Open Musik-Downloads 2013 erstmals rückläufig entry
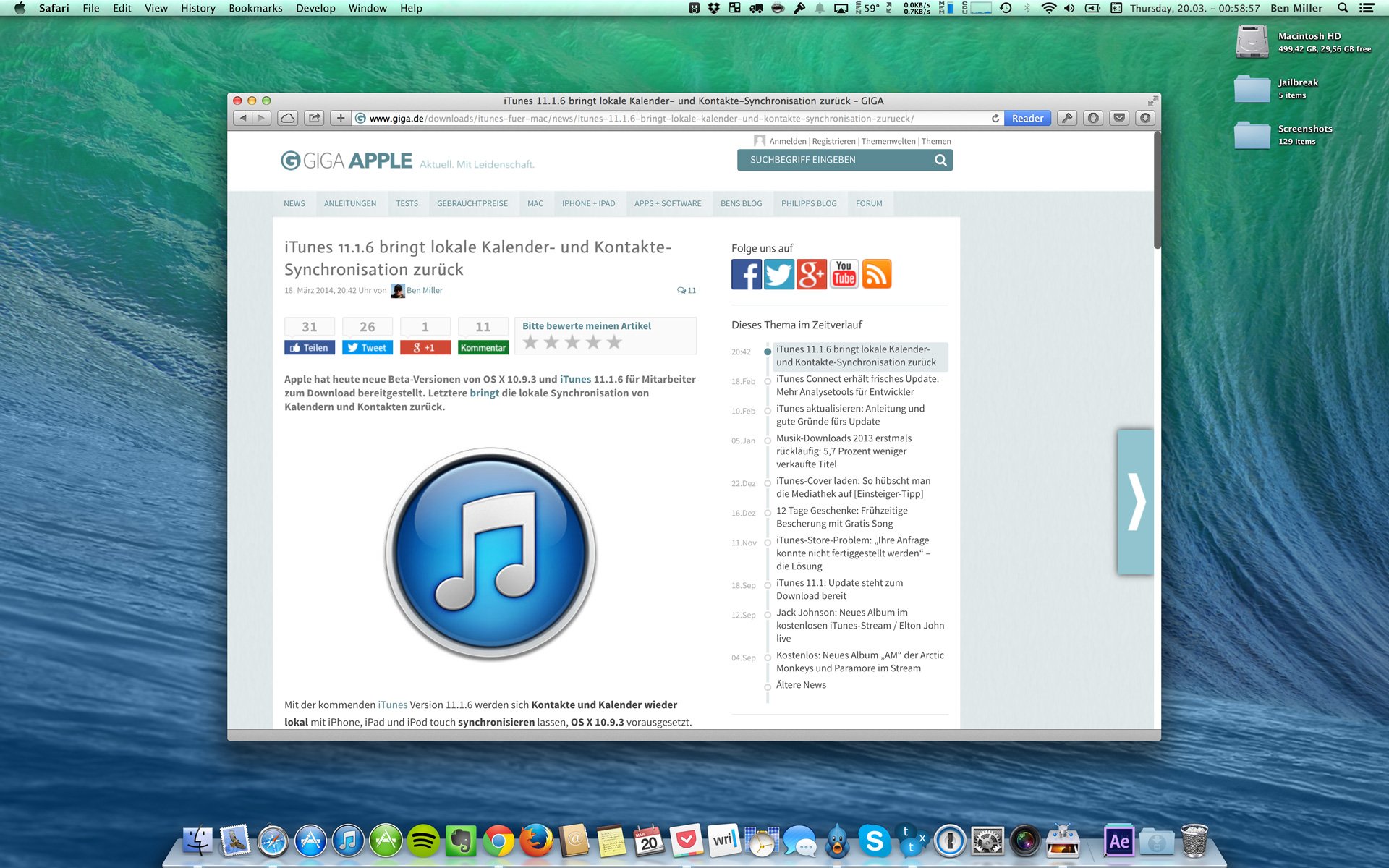 coord(844,451)
